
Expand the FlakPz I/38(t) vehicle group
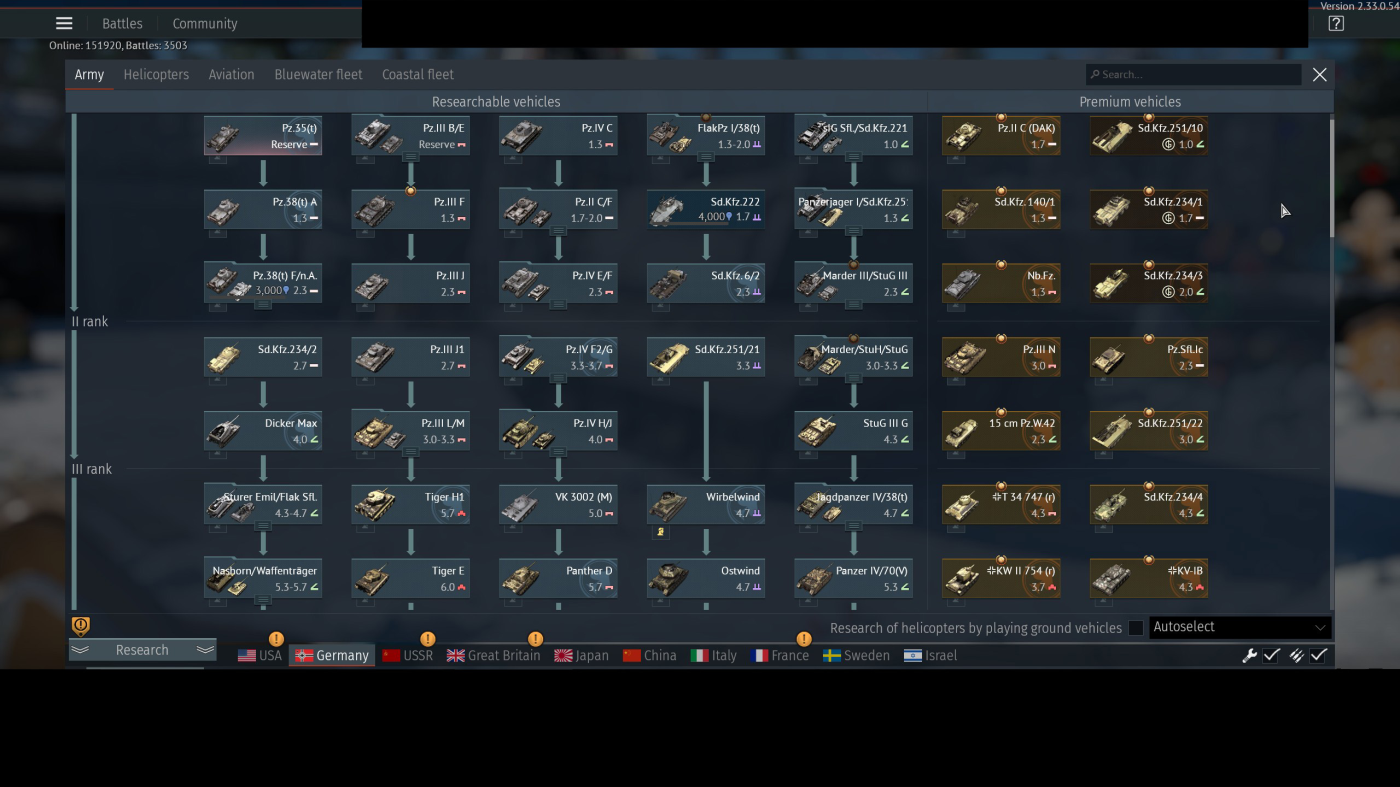(706, 157)
